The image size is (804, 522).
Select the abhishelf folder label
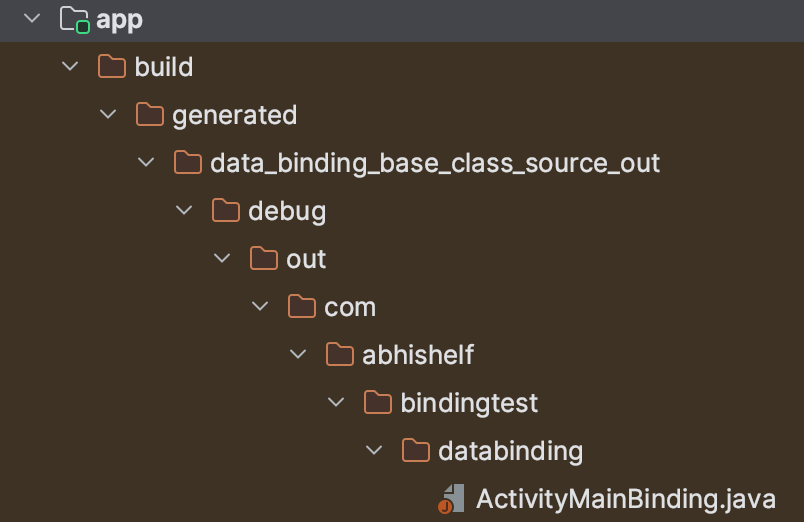click(418, 355)
